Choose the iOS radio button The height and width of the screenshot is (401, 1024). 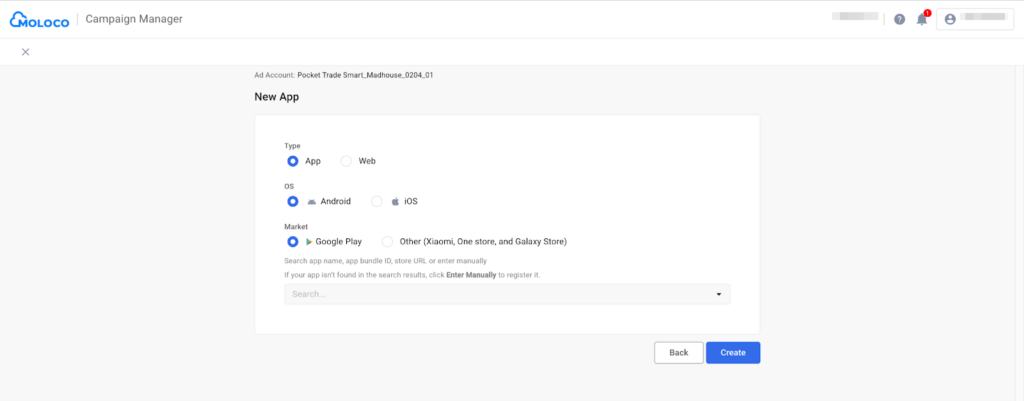tap(377, 201)
